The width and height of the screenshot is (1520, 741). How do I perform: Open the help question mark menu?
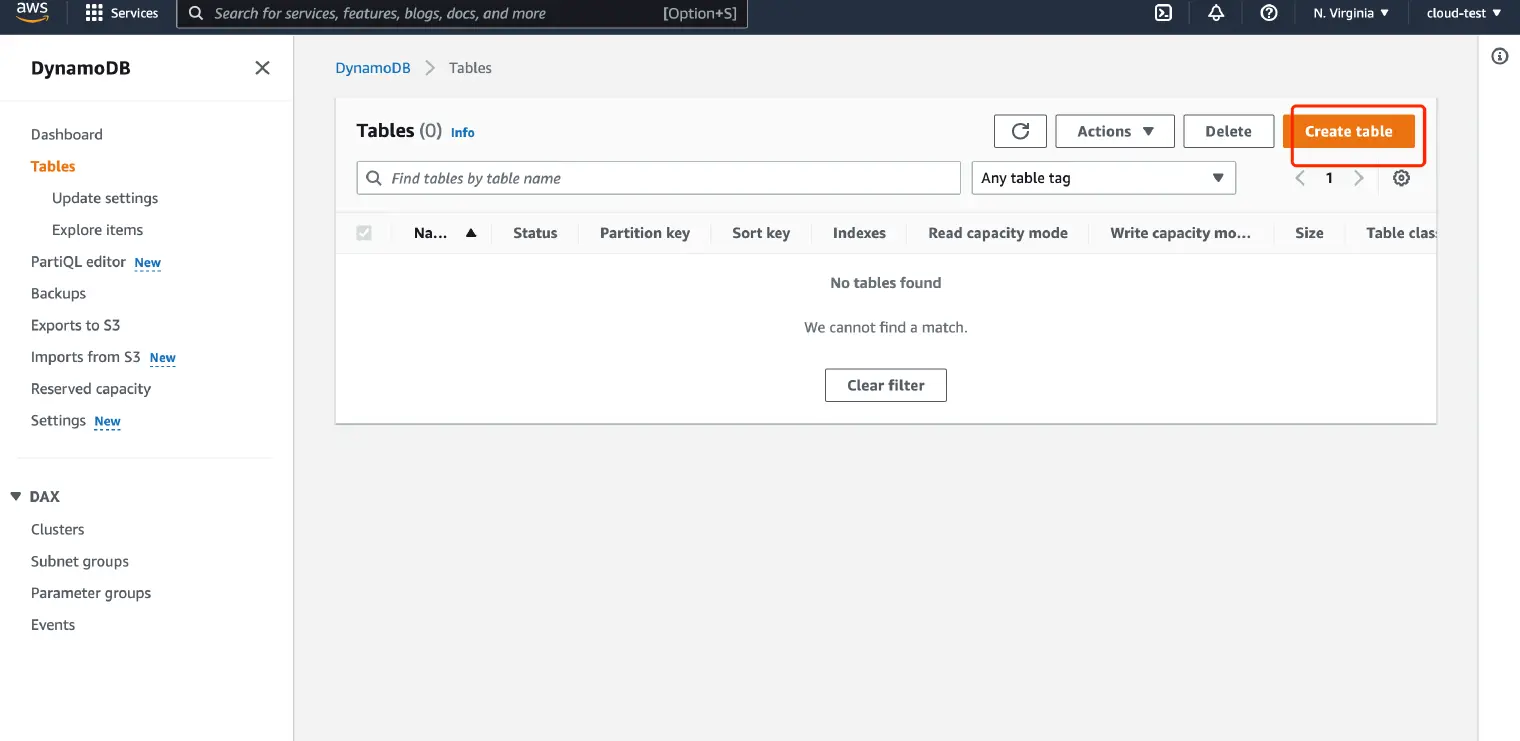(x=1269, y=13)
